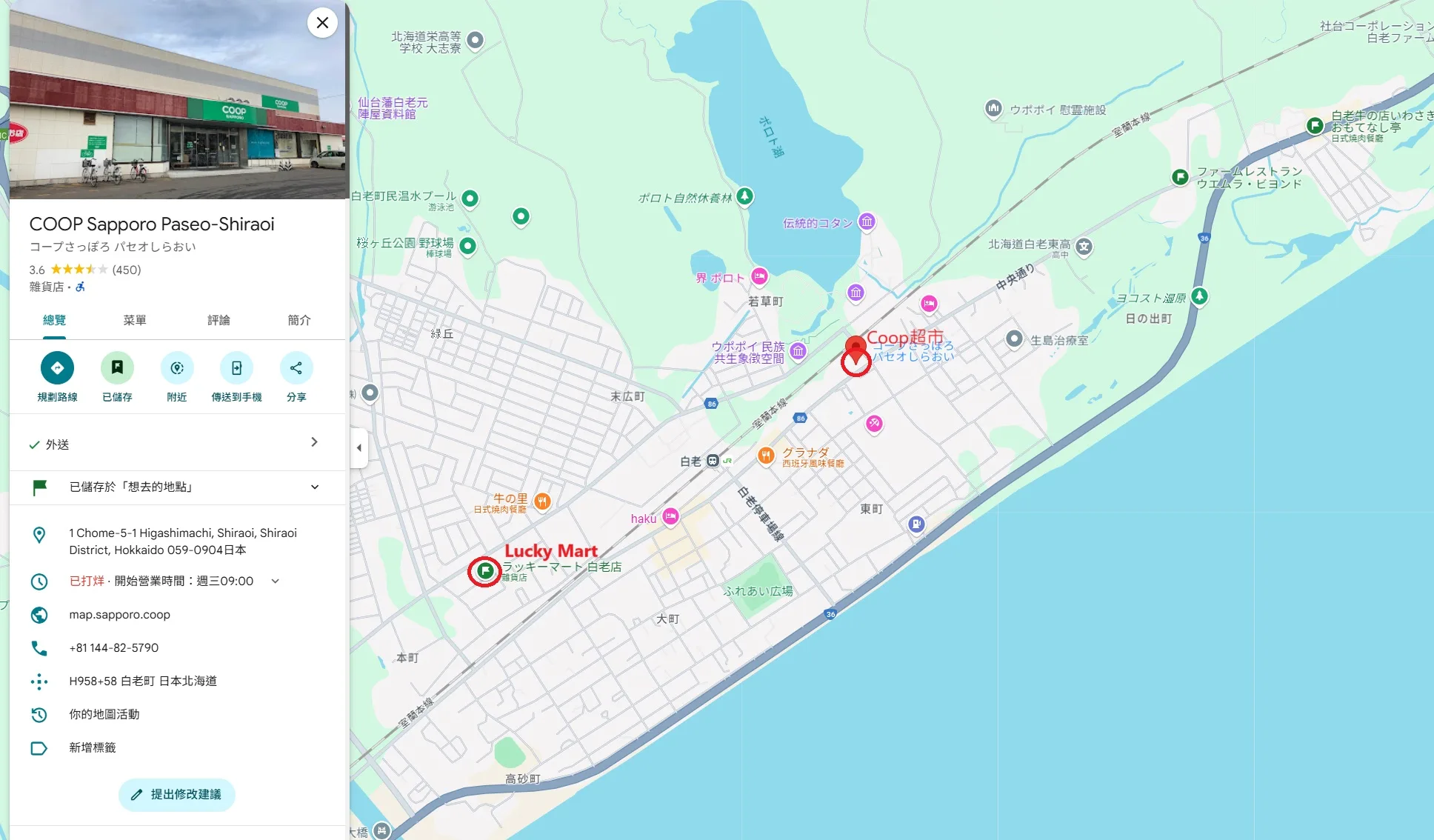1434x840 pixels.
Task: Click the 北海道栄高等学校 大志寮 marker
Action: [476, 39]
